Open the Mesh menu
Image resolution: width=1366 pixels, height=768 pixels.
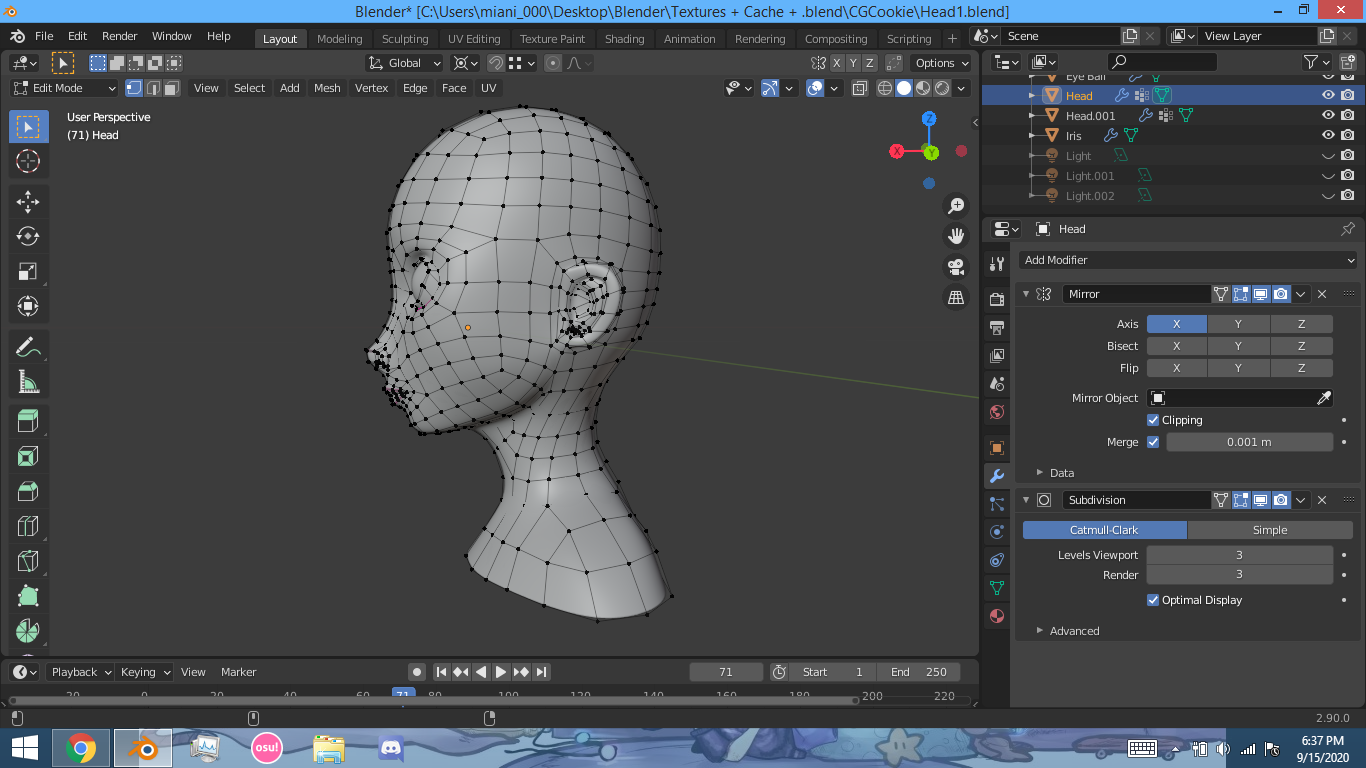click(x=327, y=88)
